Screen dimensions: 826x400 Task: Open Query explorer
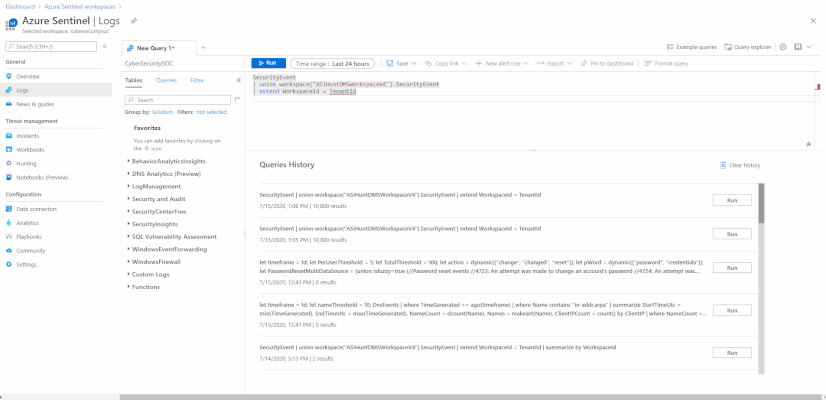click(748, 47)
